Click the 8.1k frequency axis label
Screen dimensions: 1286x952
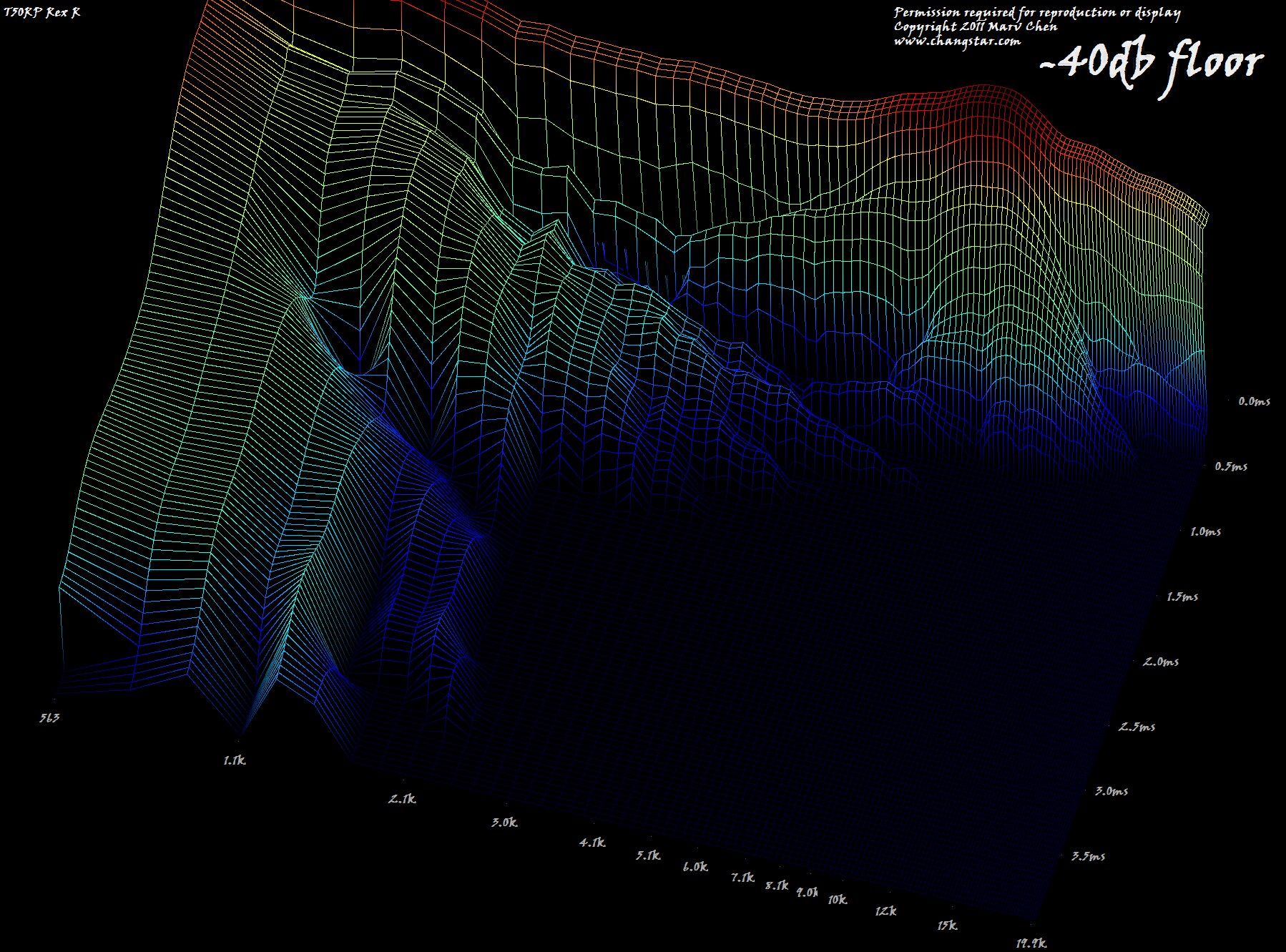(777, 885)
